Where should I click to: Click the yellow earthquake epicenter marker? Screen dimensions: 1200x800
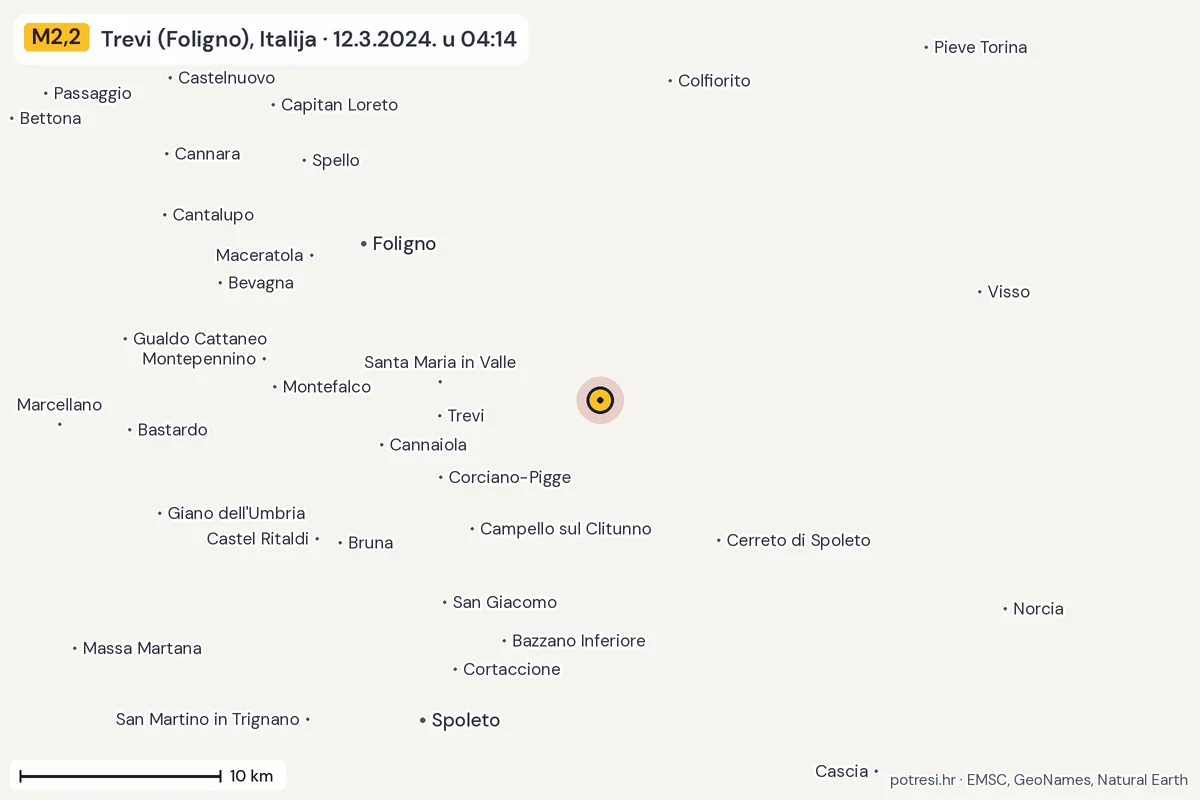600,401
